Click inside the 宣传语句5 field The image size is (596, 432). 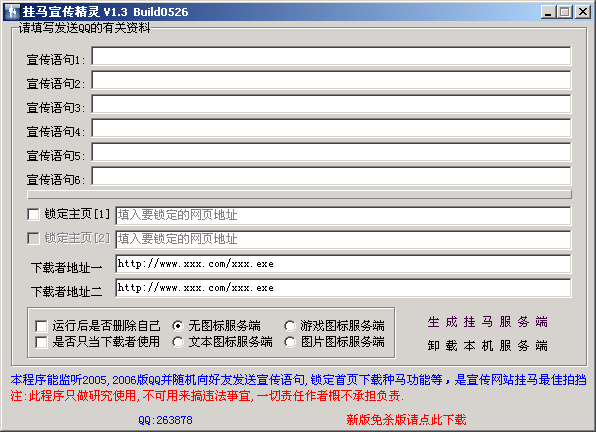[x=331, y=152]
